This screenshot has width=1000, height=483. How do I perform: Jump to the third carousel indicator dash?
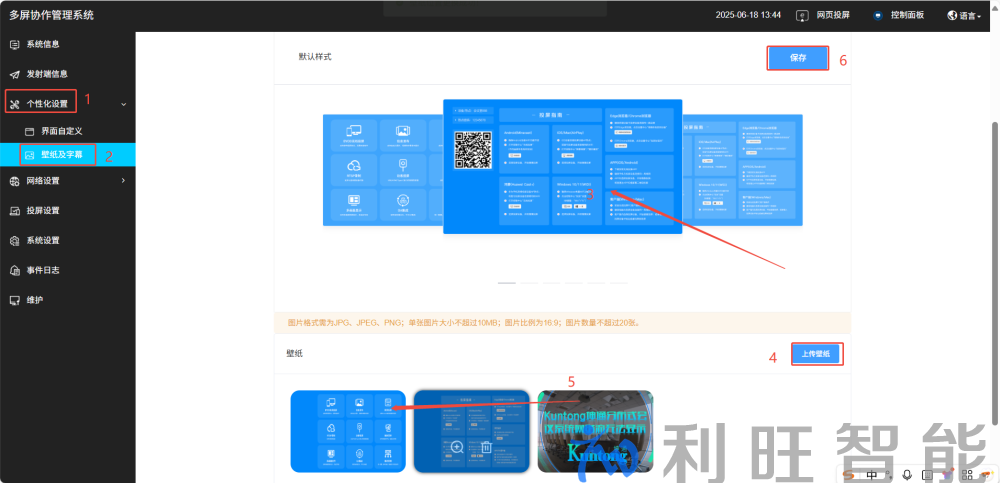(551, 283)
